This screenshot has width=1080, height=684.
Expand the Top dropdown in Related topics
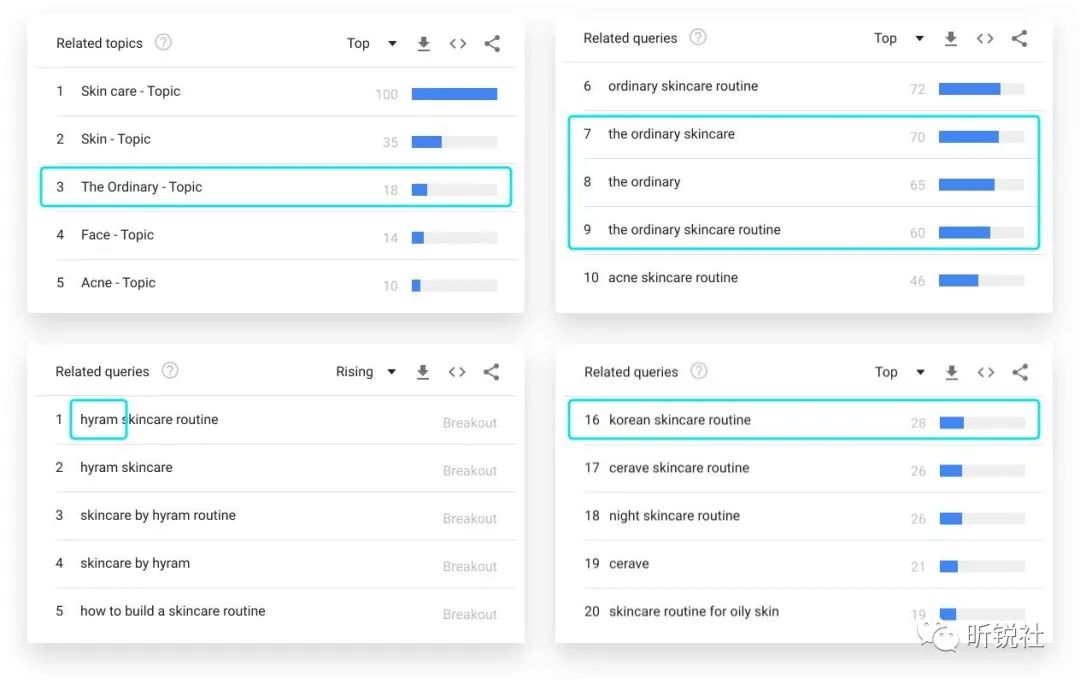[x=372, y=43]
